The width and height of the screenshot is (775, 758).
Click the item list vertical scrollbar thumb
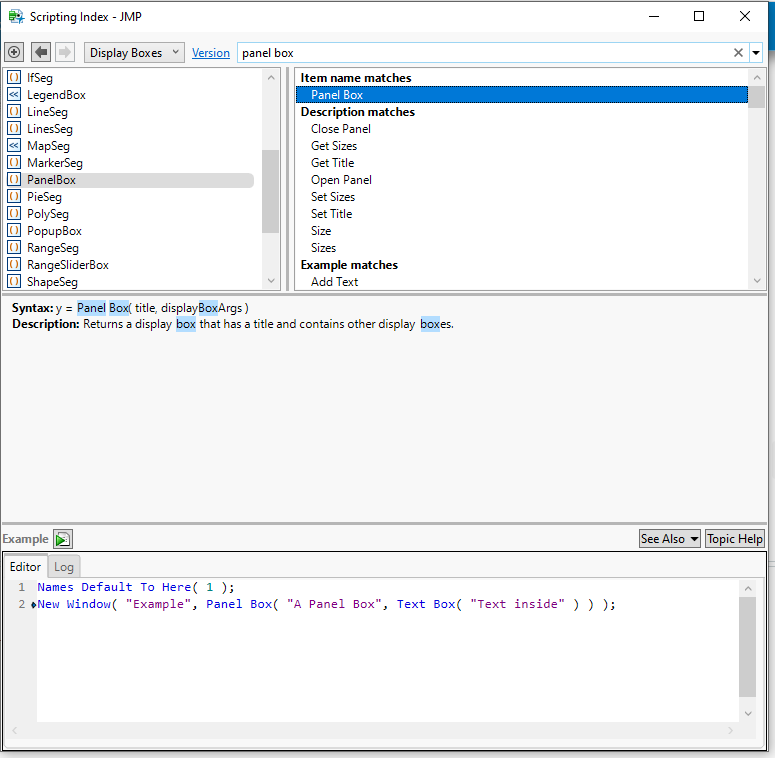click(x=270, y=191)
